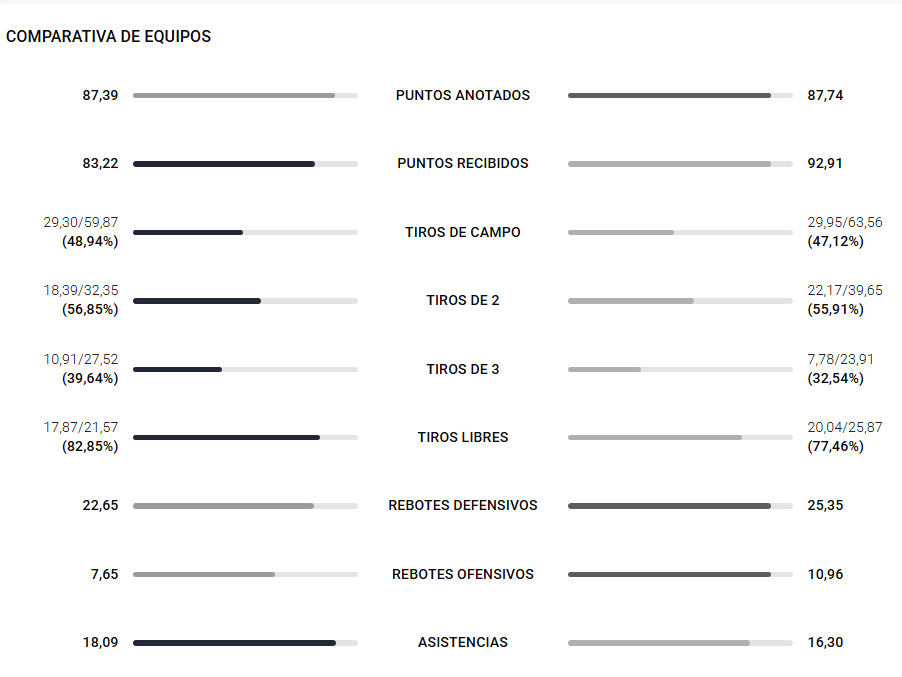Click the Comparativa de Equipos heading
This screenshot has height=677, width=902.
(x=108, y=36)
